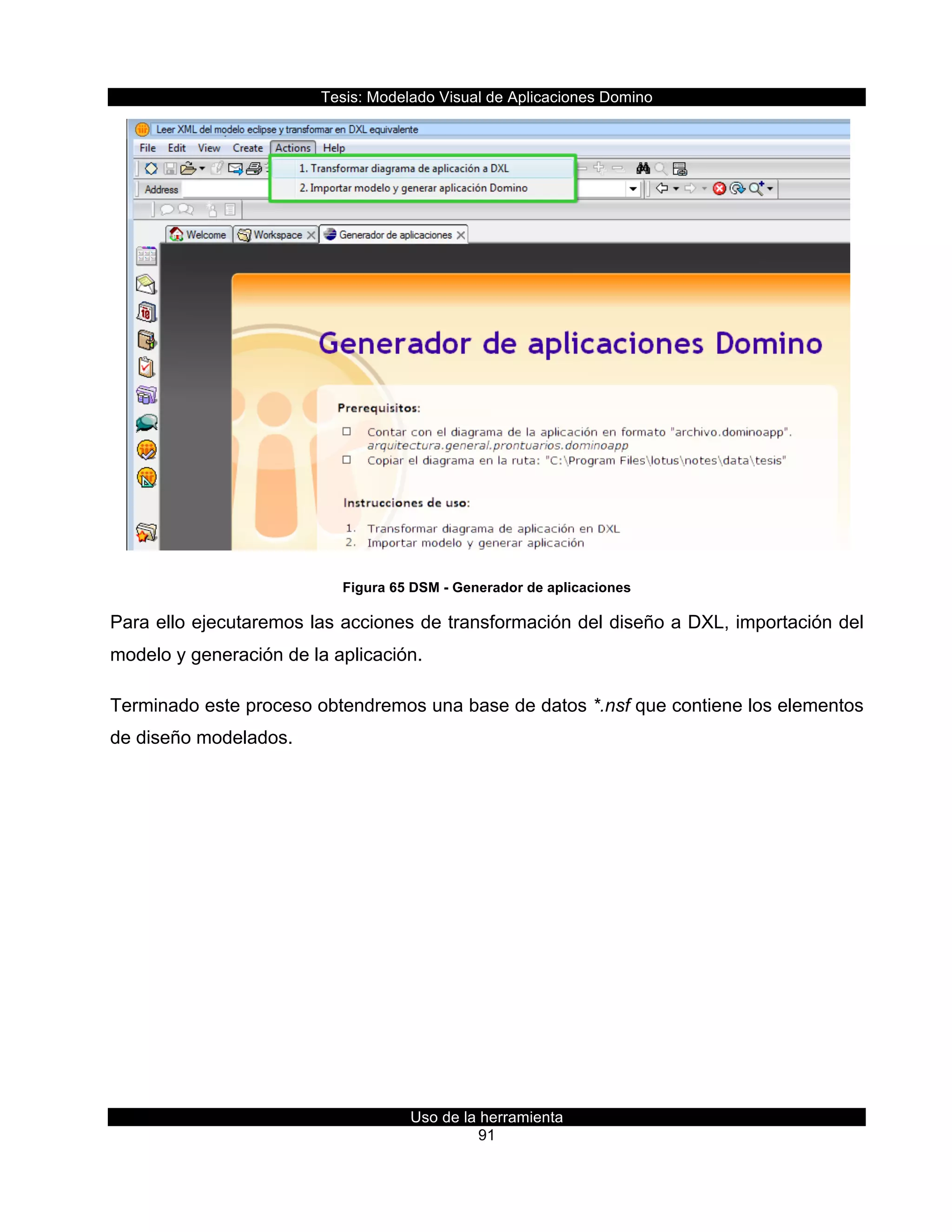
Task: Open the Calendar bookmark showing 10
Action: 146,311
